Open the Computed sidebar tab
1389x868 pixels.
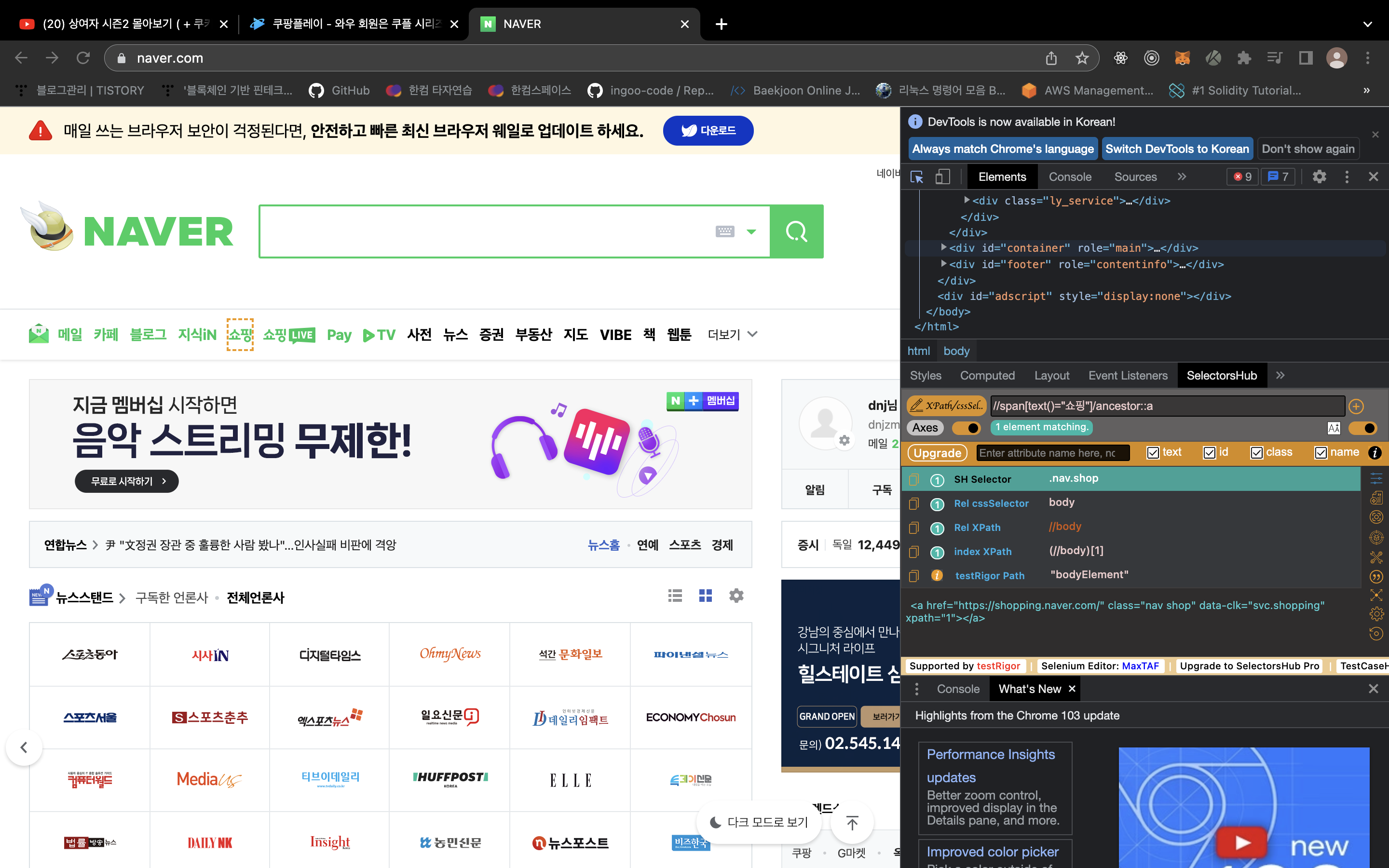pyautogui.click(x=987, y=376)
